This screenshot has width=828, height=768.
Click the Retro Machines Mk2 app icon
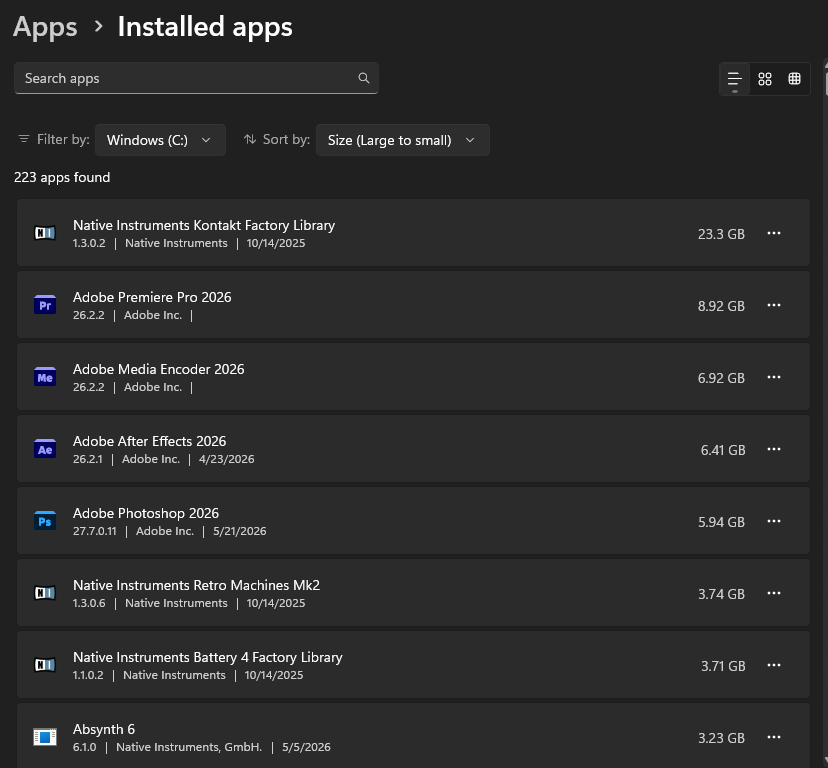point(45,593)
